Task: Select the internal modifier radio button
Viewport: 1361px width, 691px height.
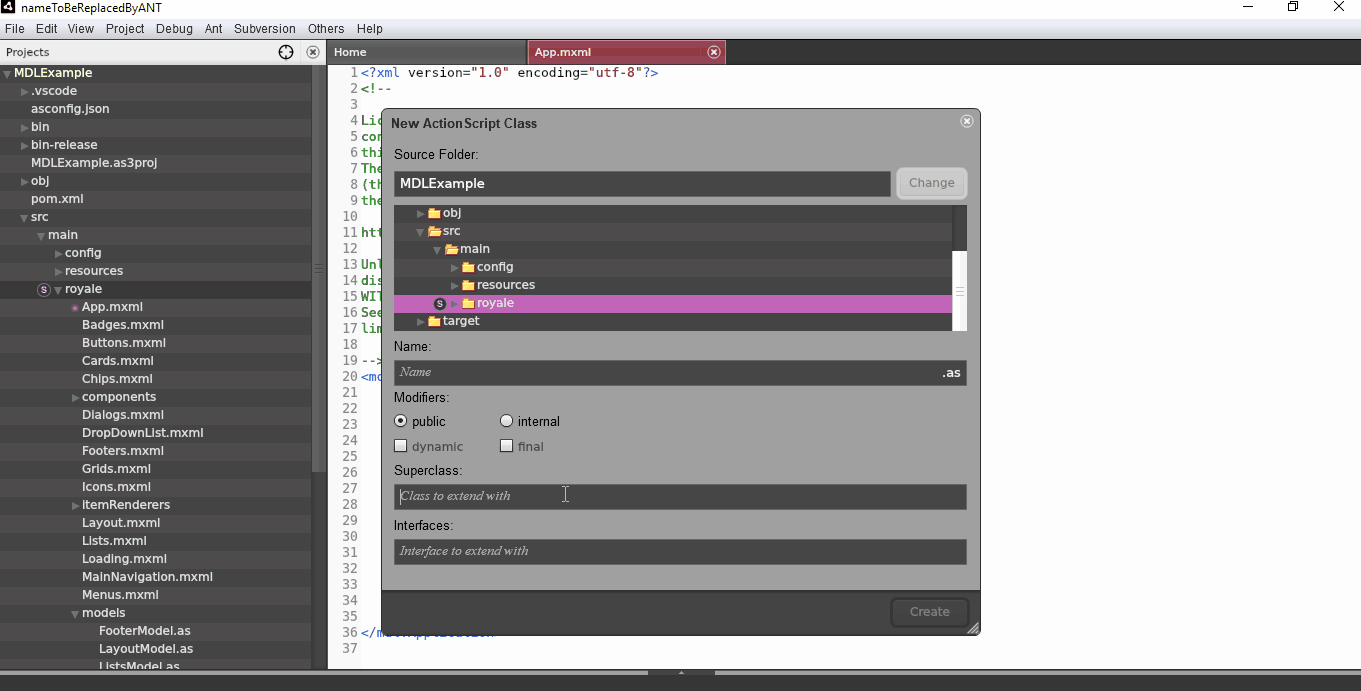Action: point(506,421)
